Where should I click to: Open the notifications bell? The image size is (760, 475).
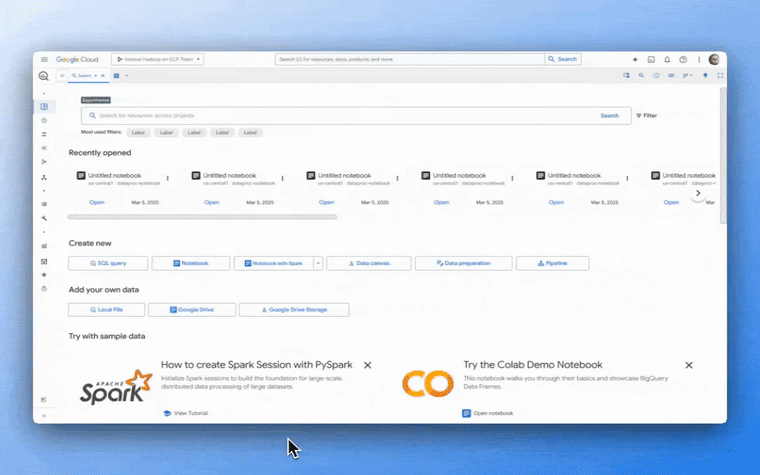click(667, 59)
